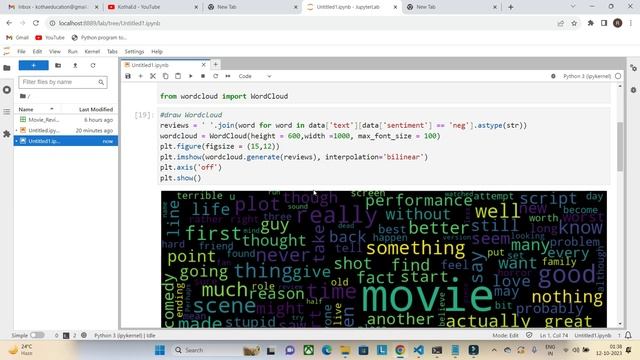Create a new folder in file browser
This screenshot has height=360, width=640.
coord(58,65)
